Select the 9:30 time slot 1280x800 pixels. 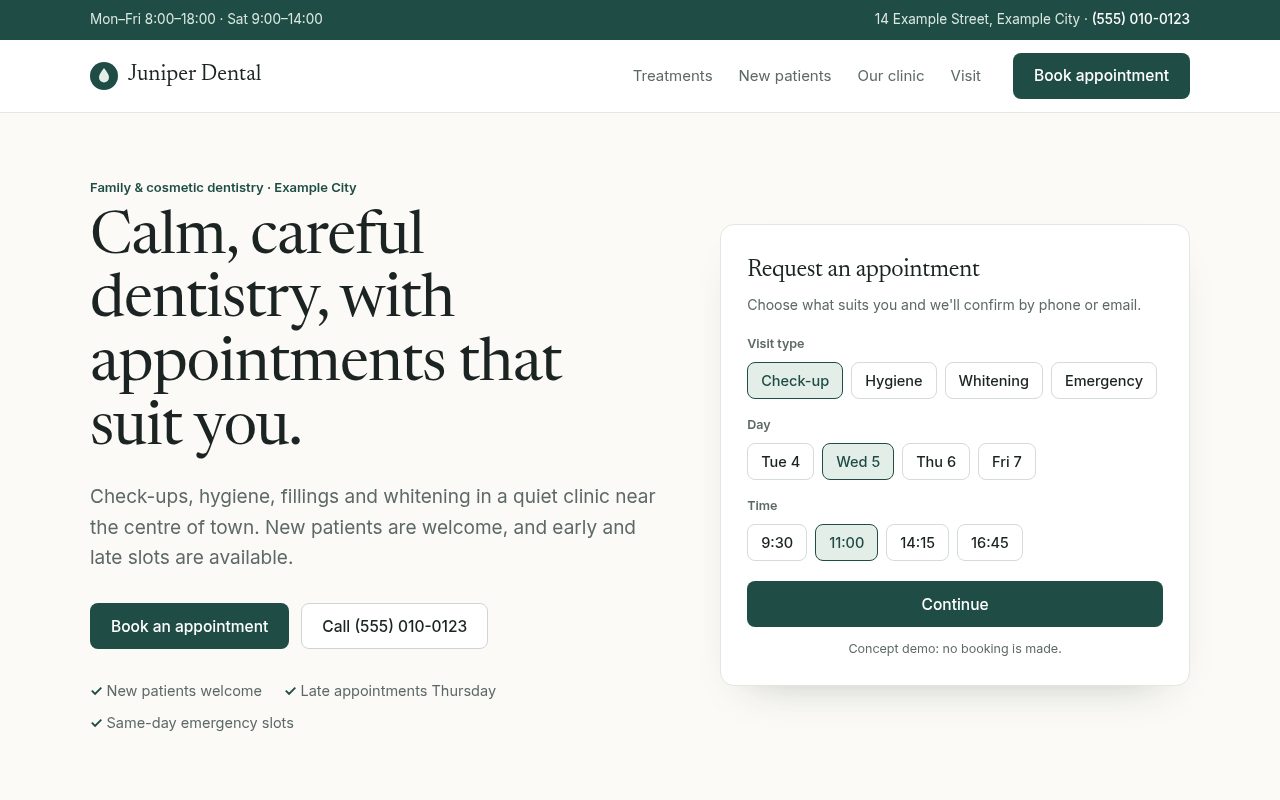[x=777, y=543]
